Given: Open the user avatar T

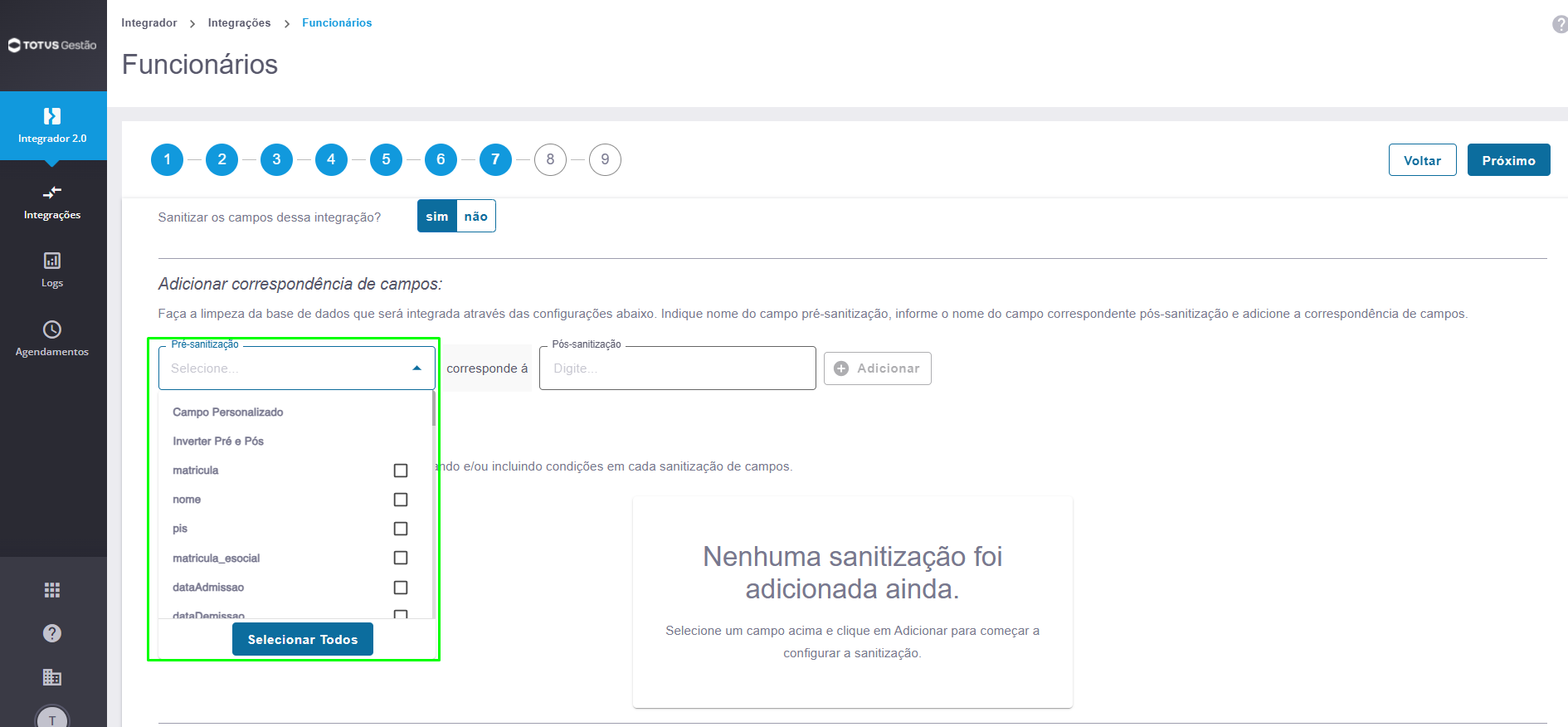Looking at the screenshot, I should 52,718.
